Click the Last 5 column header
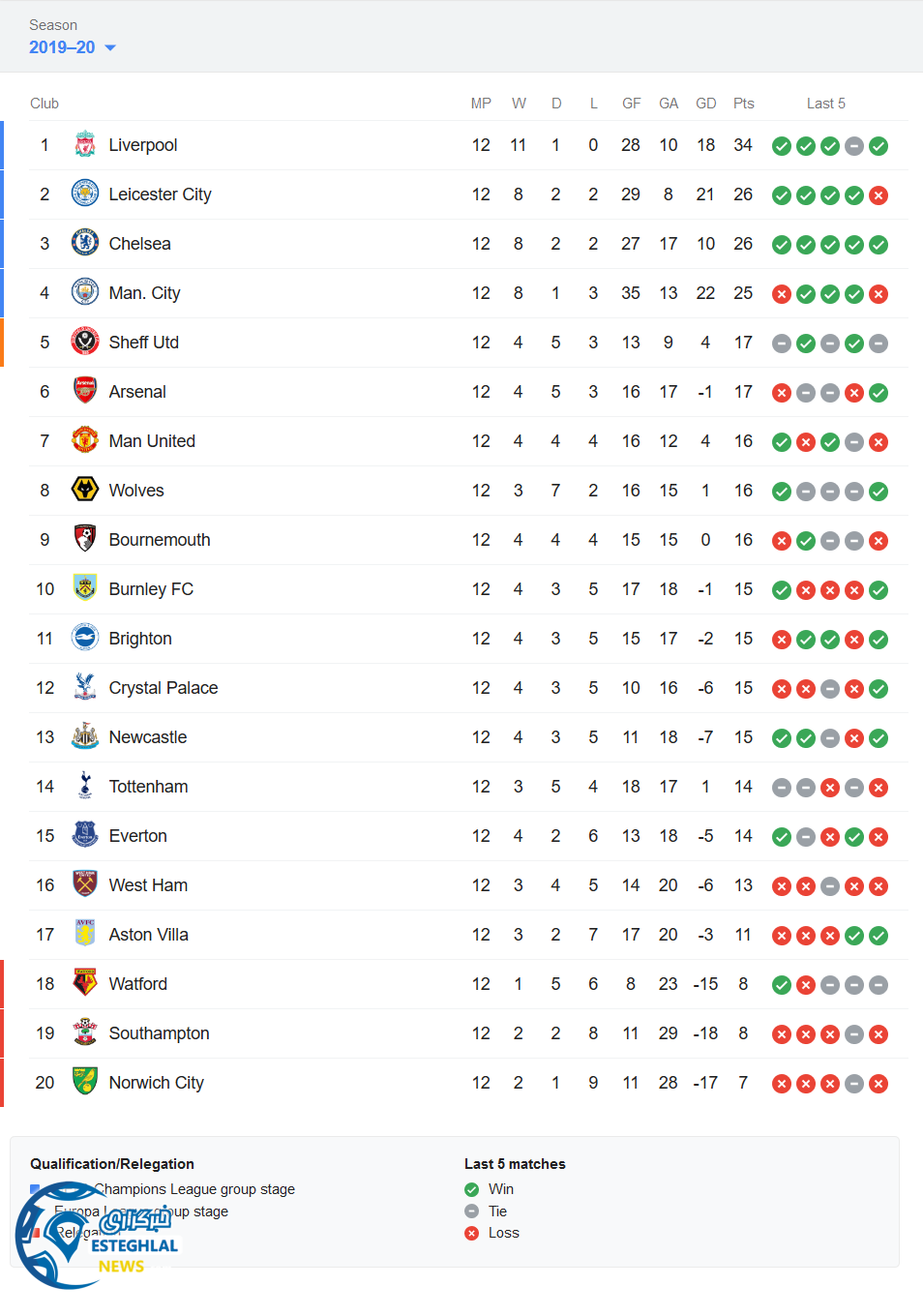The height and width of the screenshot is (1316, 923). tap(825, 104)
